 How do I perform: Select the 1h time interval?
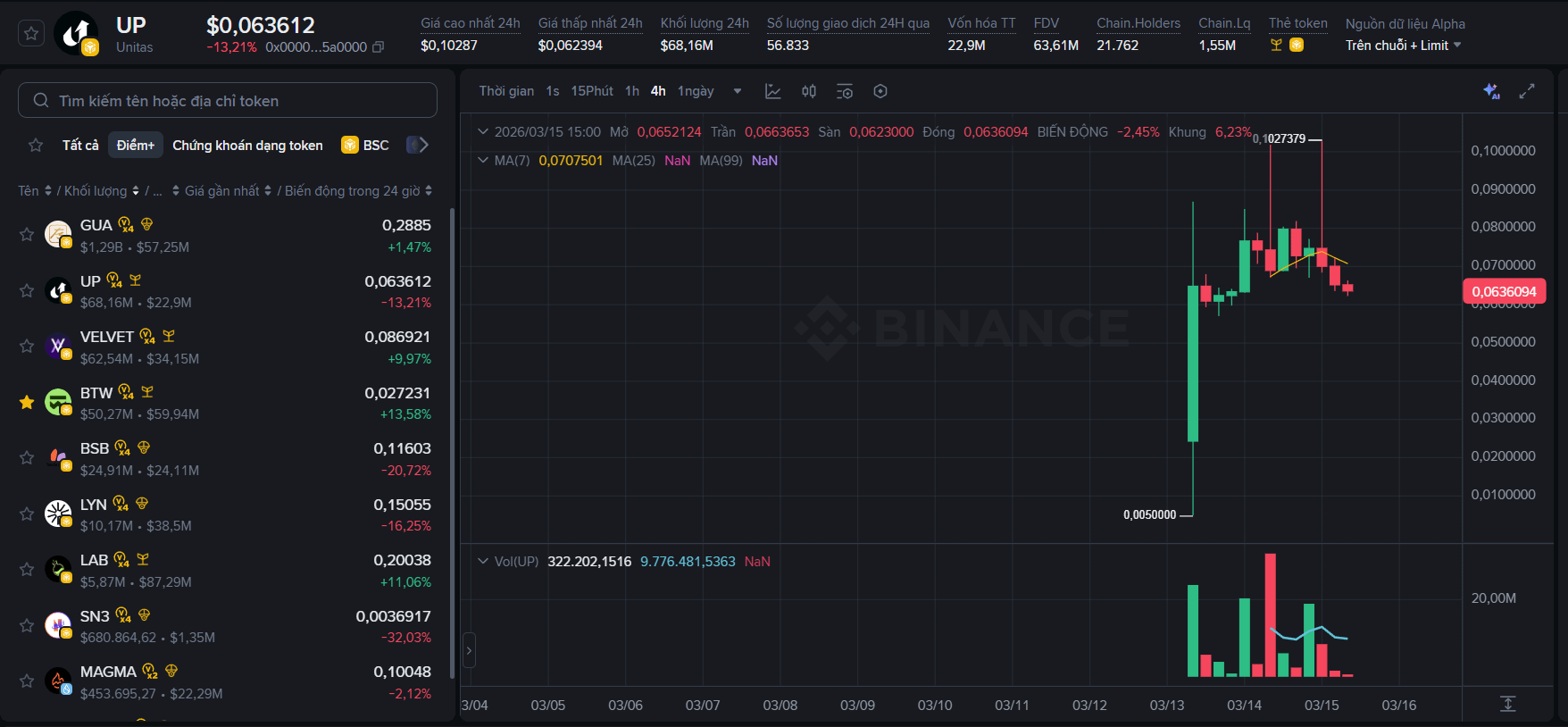pyautogui.click(x=632, y=91)
